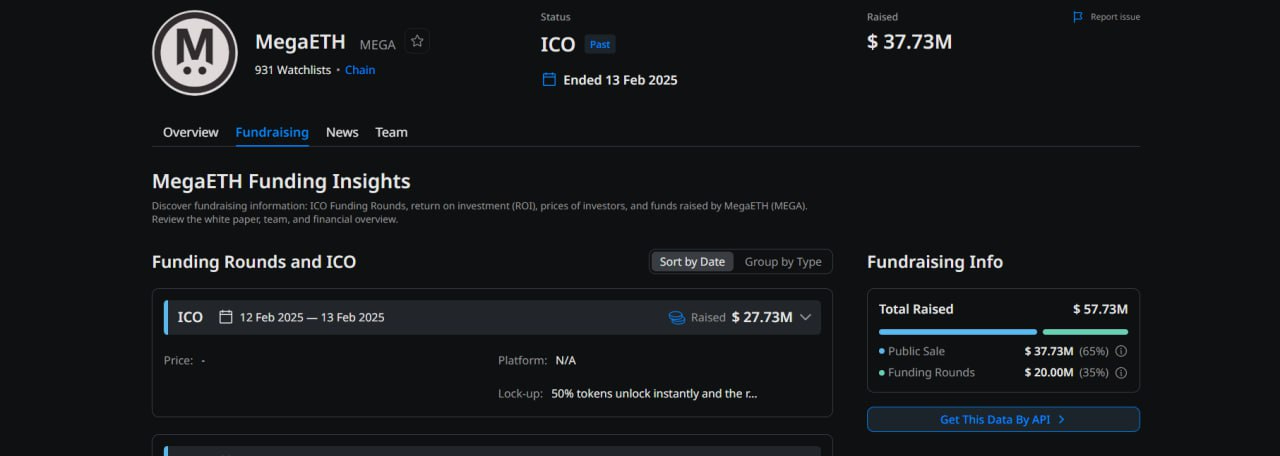Click the MegaETH logo icon
The height and width of the screenshot is (456, 1280).
click(195, 53)
